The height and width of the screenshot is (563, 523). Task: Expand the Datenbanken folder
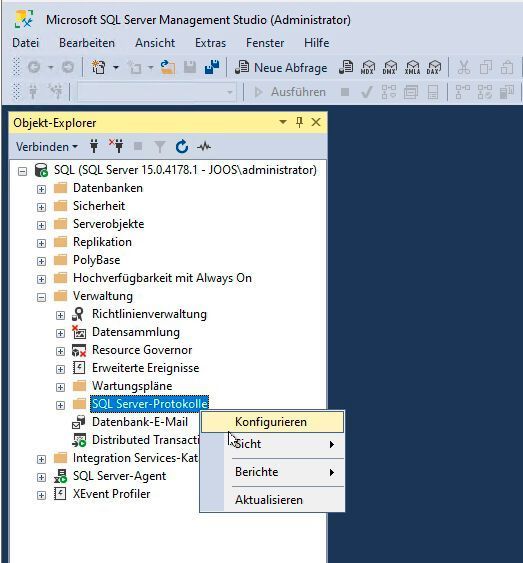(41, 189)
